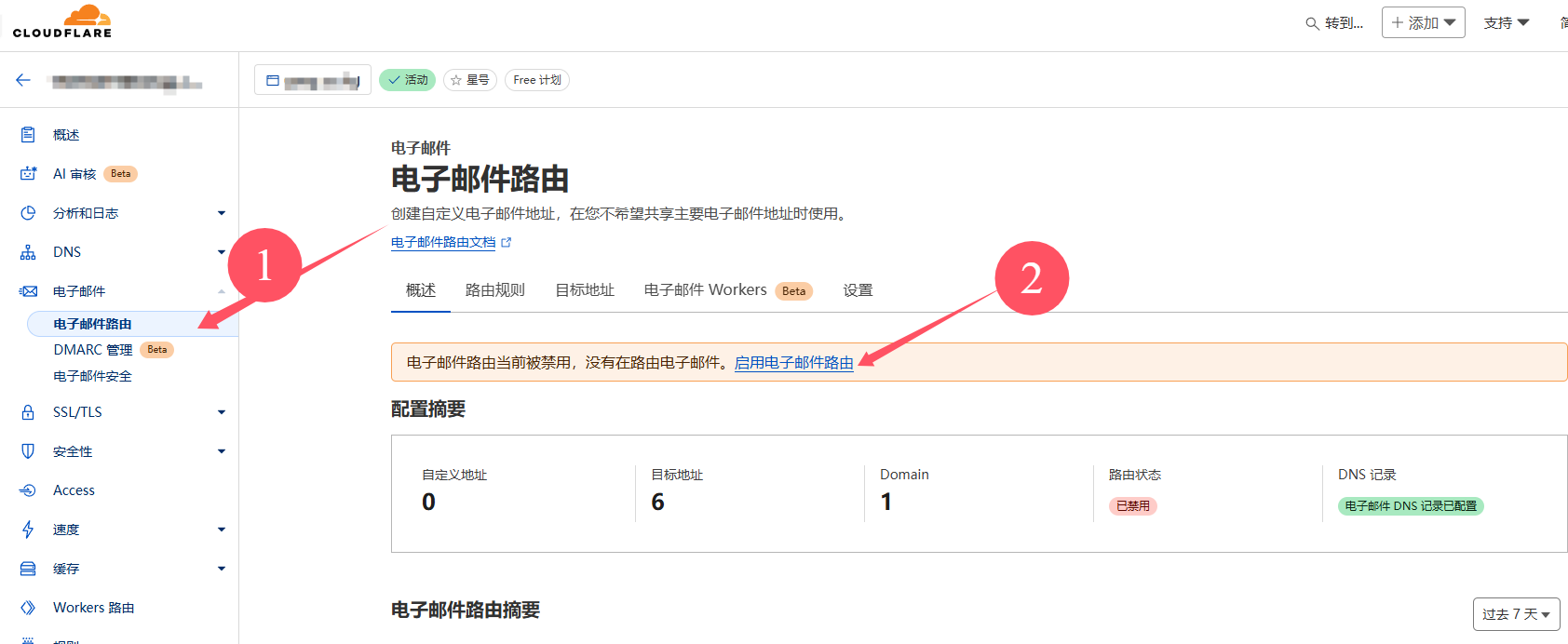
Task: Open 概述 in the sidebar
Action: [x=66, y=135]
